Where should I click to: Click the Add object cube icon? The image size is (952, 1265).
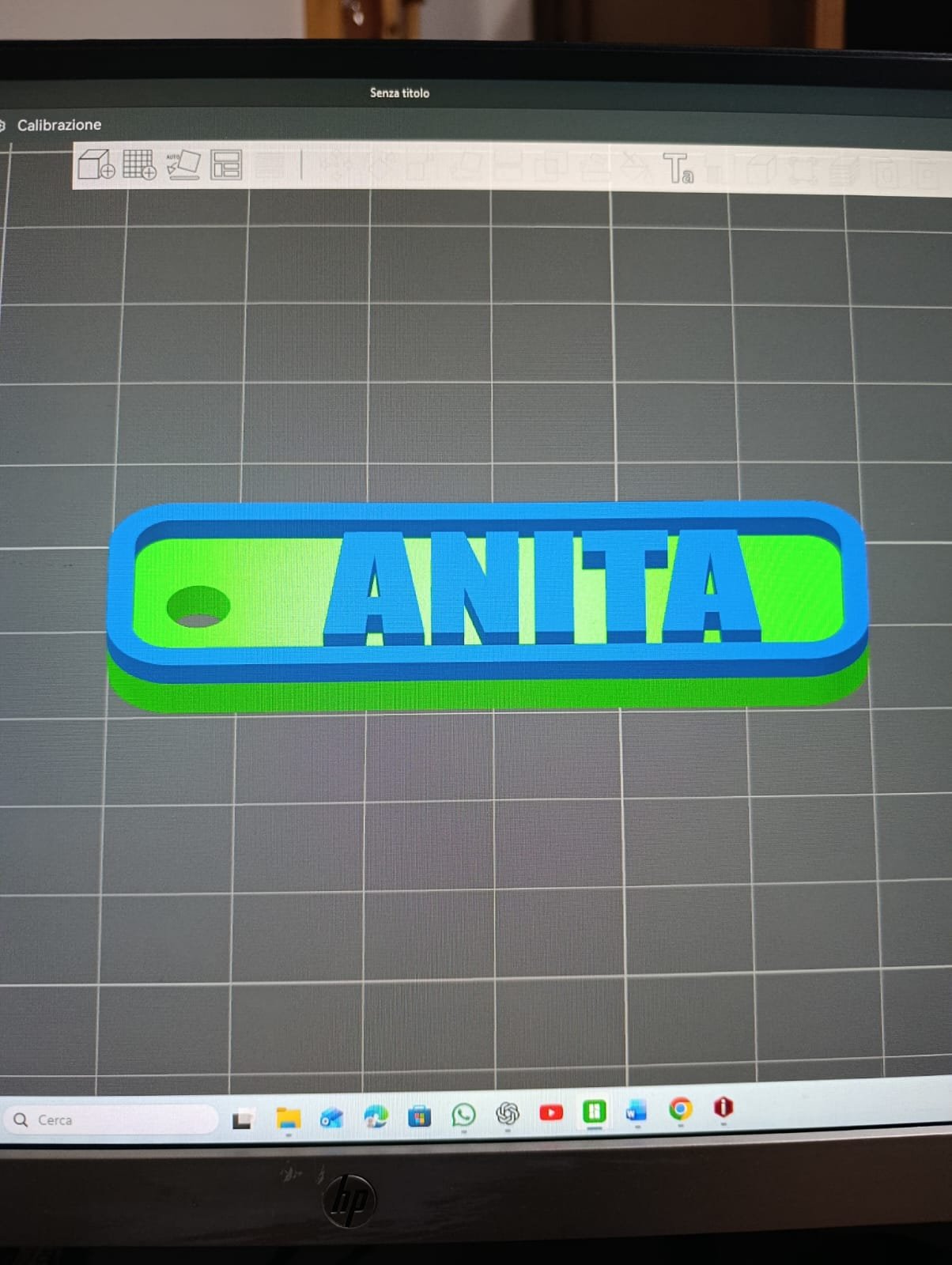coord(96,164)
